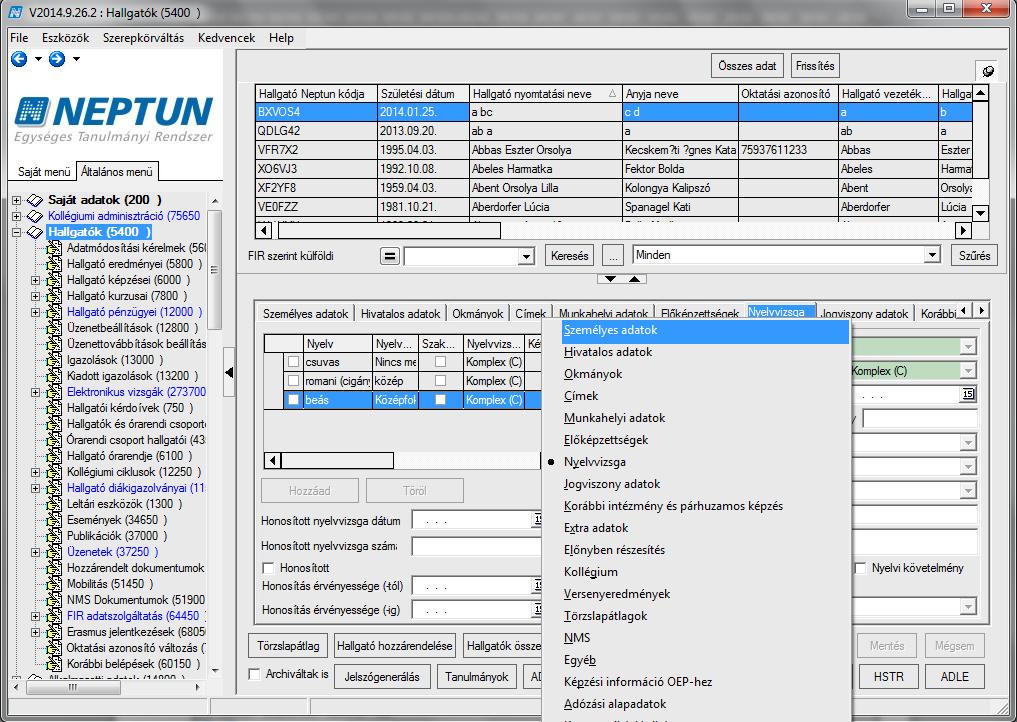Select the Abeles Harmatka table row
The height and width of the screenshot is (722, 1017).
pyautogui.click(x=614, y=169)
